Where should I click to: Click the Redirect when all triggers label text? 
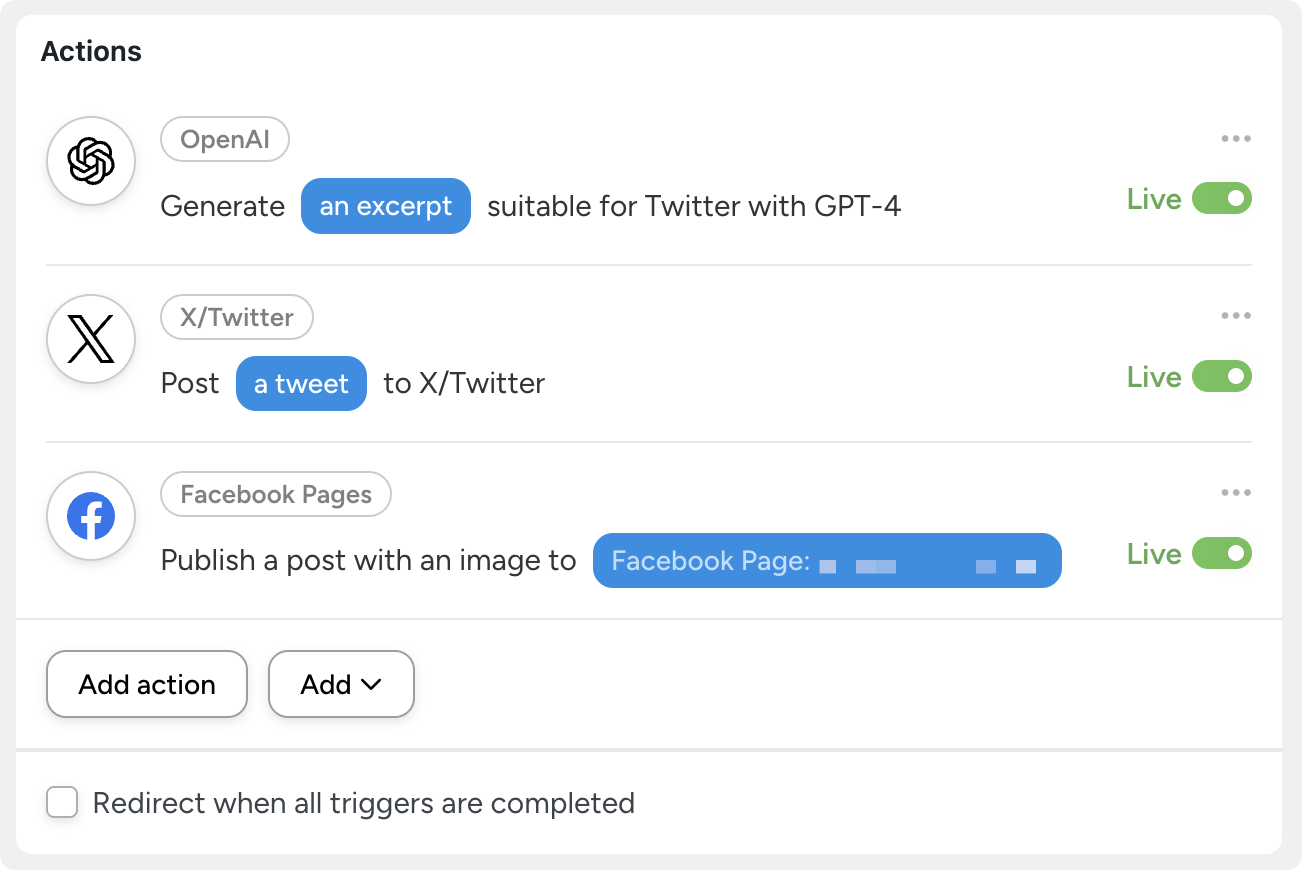coord(363,803)
